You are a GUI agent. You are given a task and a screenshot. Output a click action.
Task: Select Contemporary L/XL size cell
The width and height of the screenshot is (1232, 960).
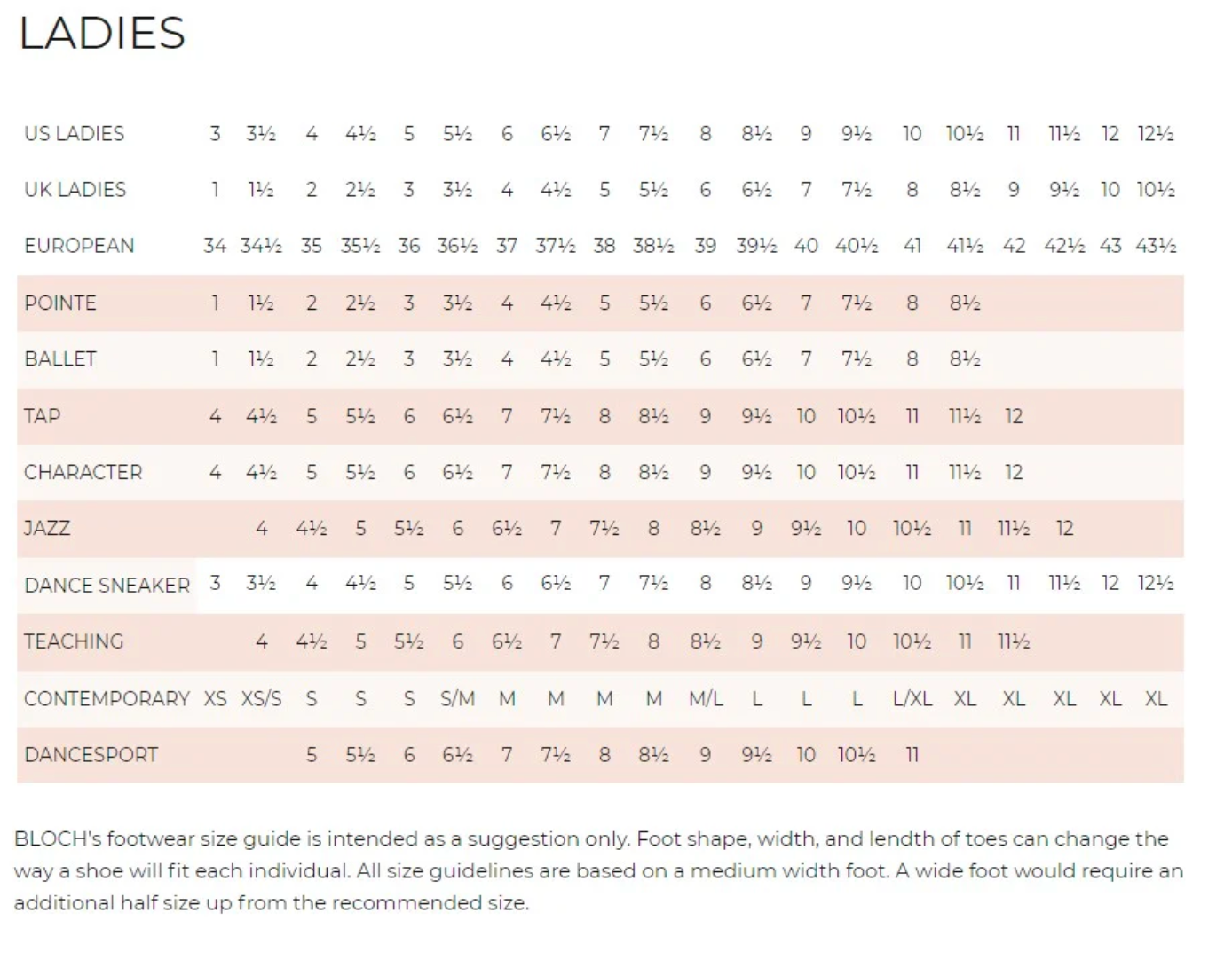(912, 699)
